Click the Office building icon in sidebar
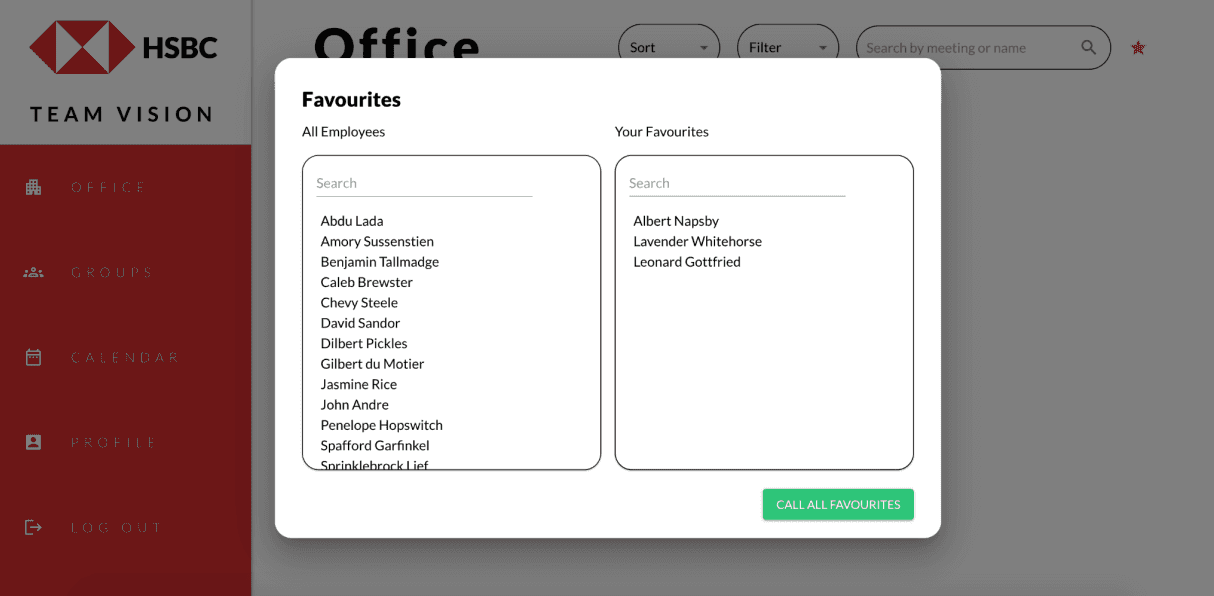The image size is (1214, 596). point(33,187)
